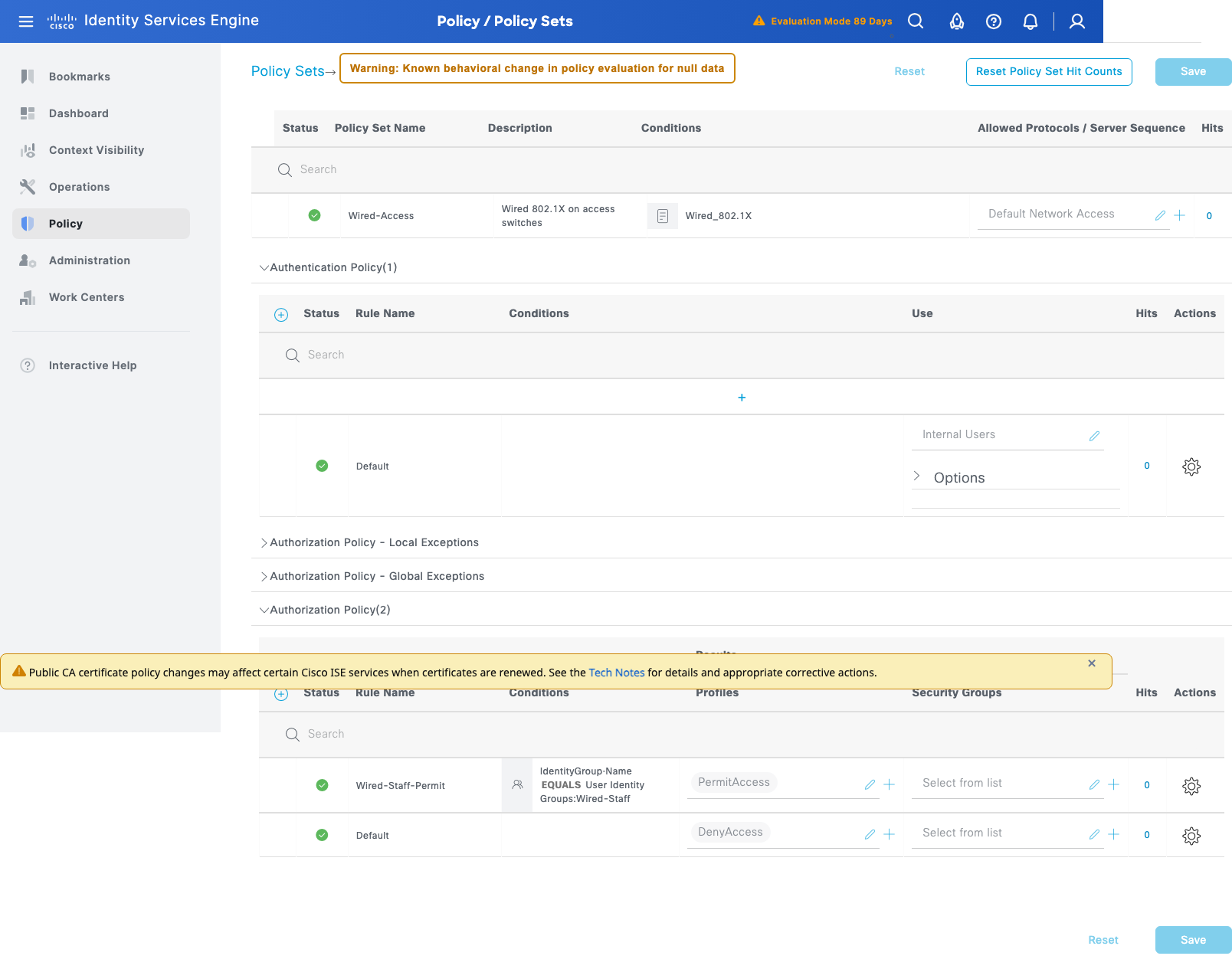Toggle Wired-Staff-Permit rule status icon

[x=322, y=785]
